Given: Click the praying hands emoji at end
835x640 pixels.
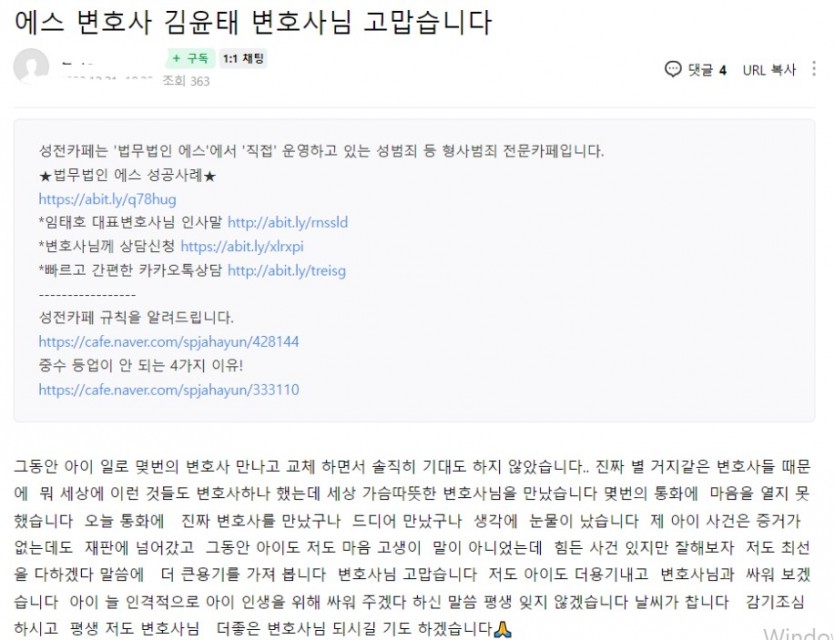Looking at the screenshot, I should click(x=502, y=629).
